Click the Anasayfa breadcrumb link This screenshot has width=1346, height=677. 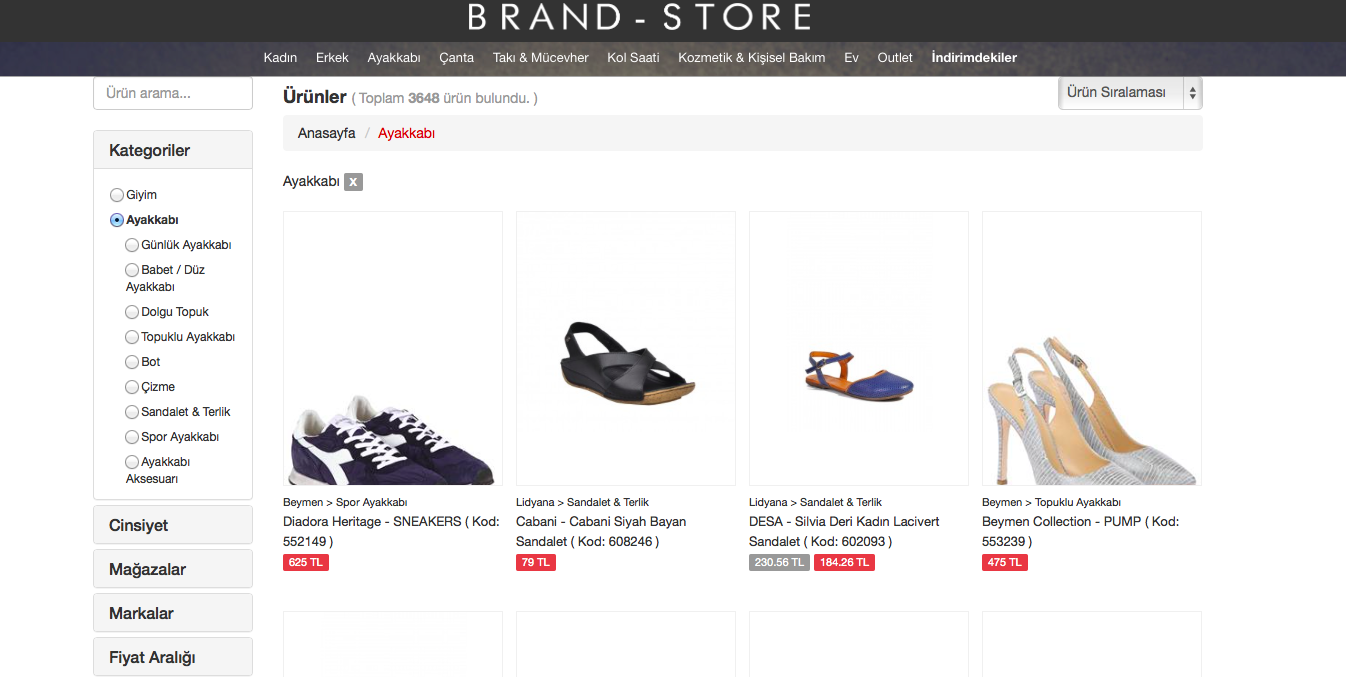(x=326, y=133)
